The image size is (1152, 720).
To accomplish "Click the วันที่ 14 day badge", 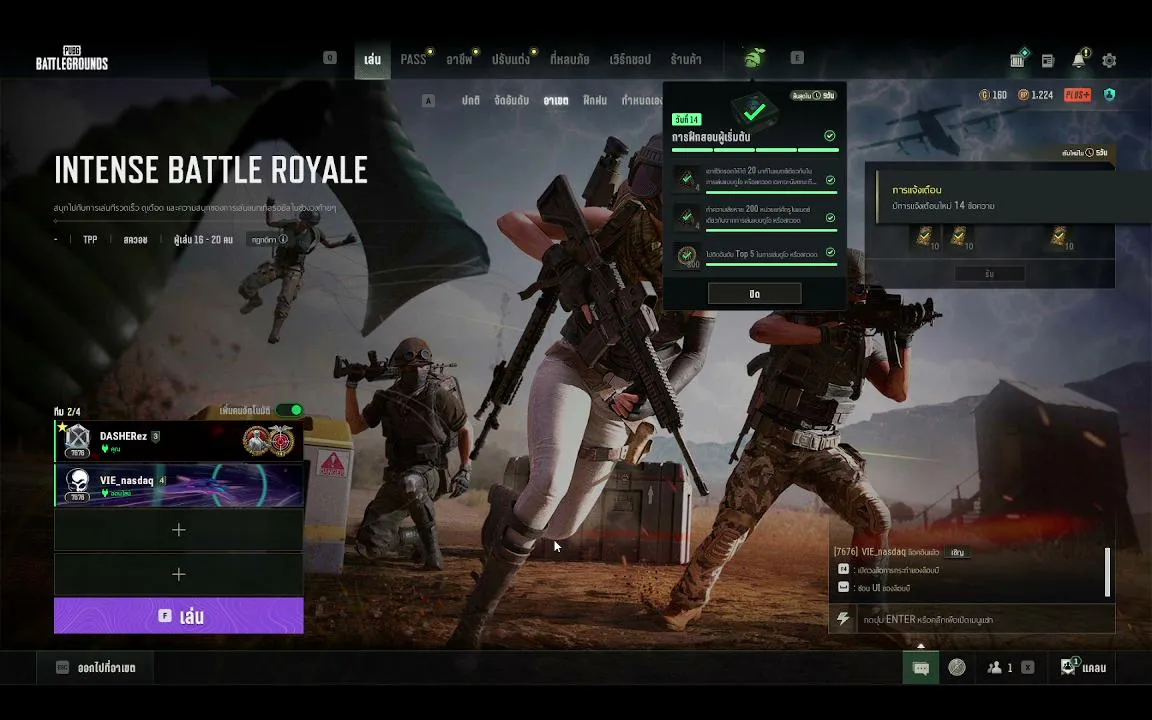I will (687, 119).
